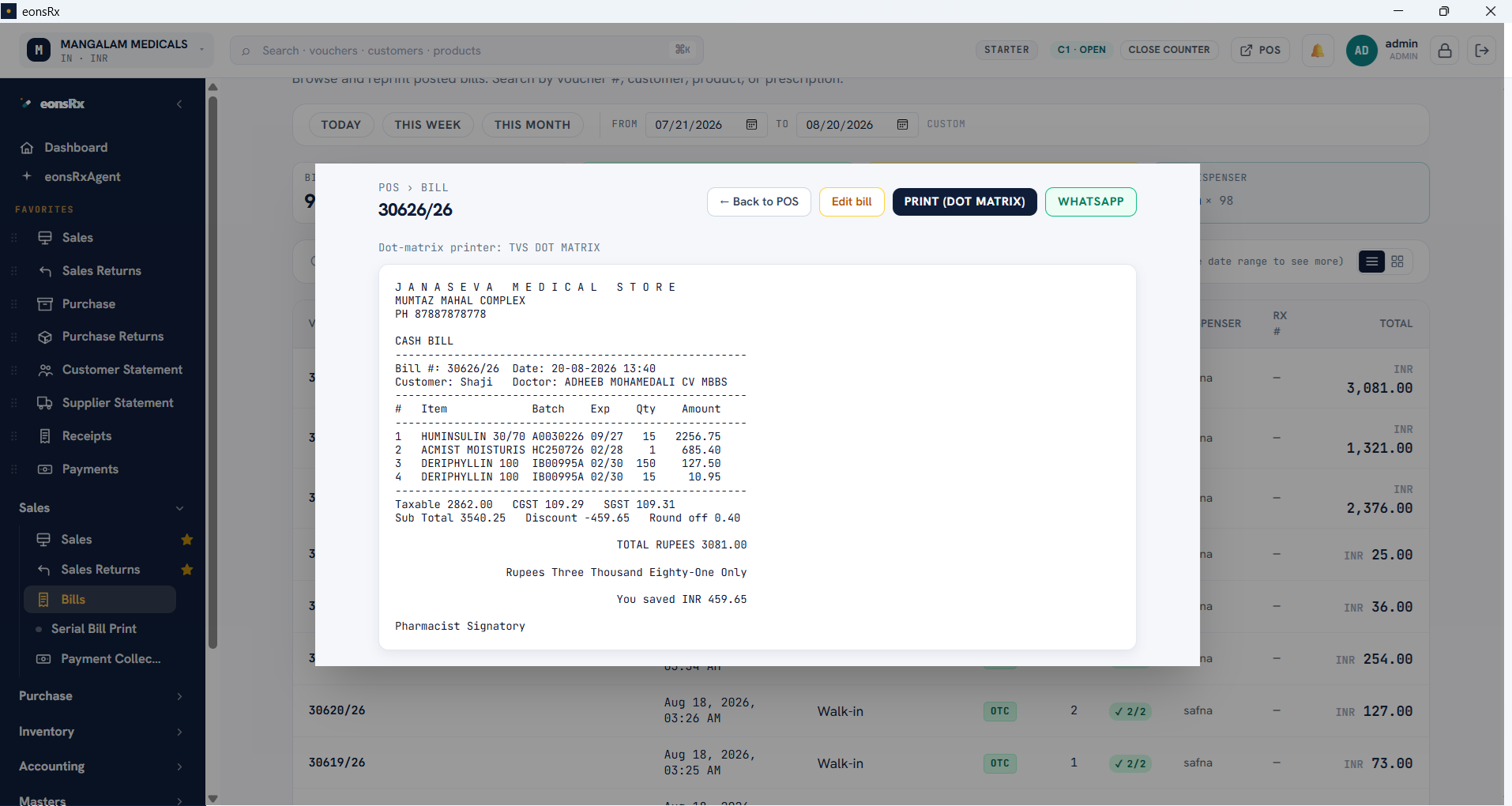This screenshot has width=1512, height=806.
Task: Click PRINT (DOT MATRIX) button
Action: point(965,201)
